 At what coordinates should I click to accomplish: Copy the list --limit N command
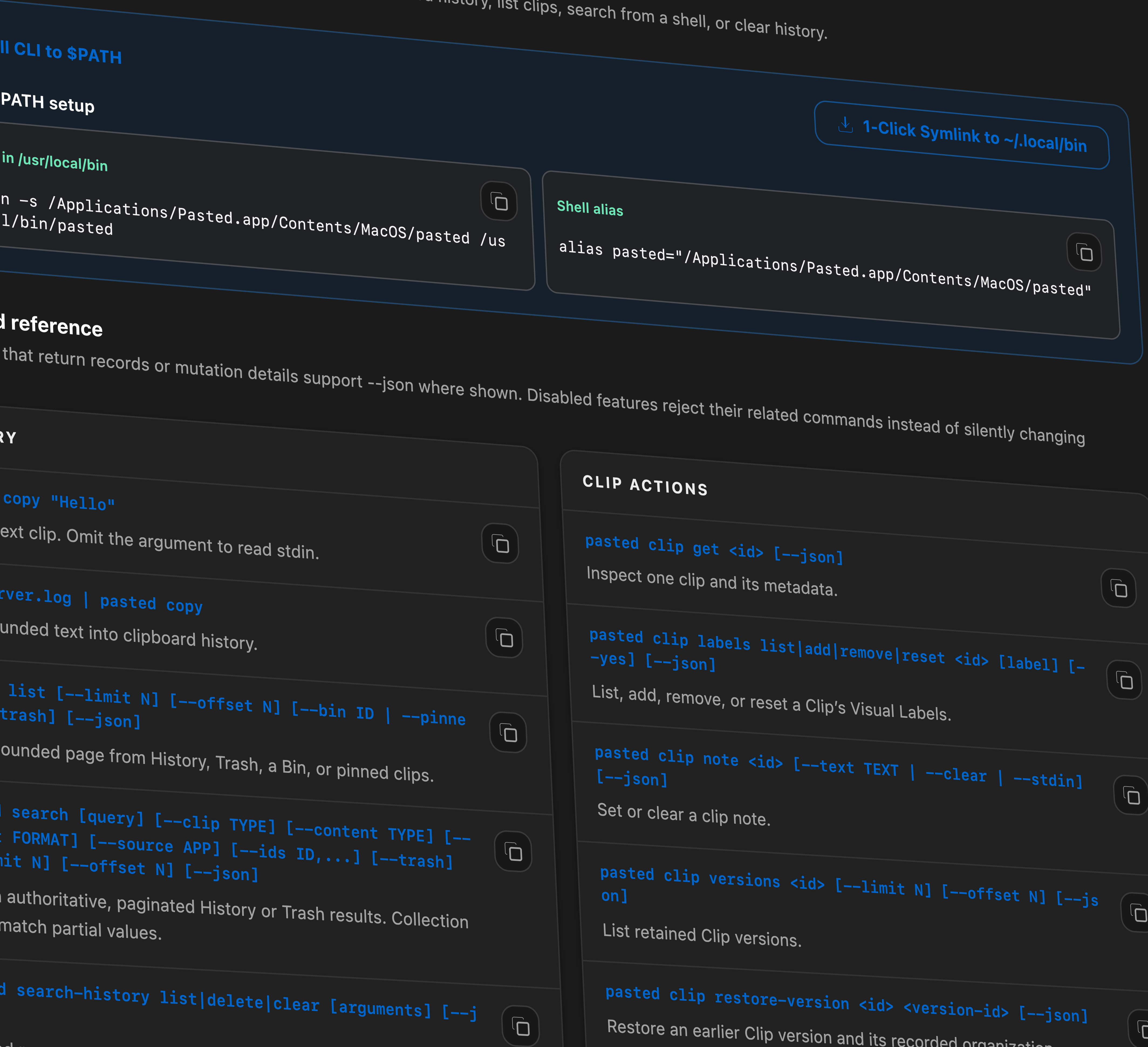pyautogui.click(x=508, y=733)
